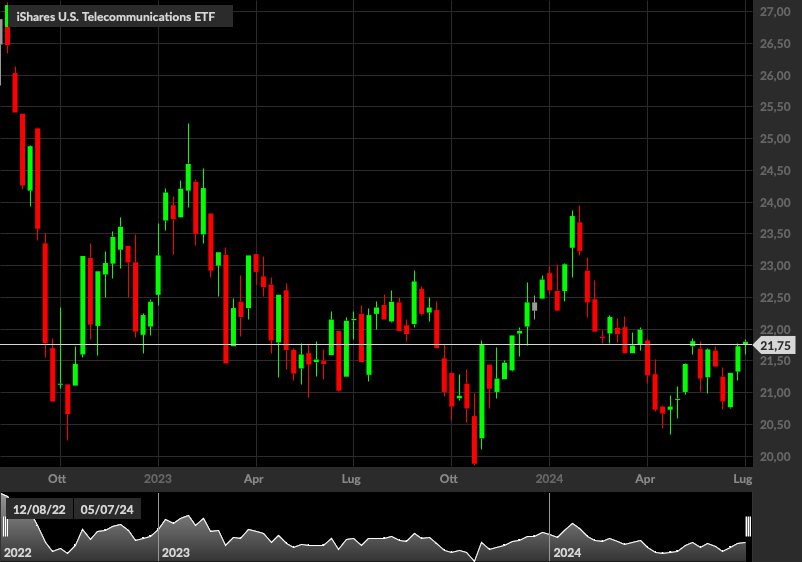Click the current price tag 21,75
802x562 pixels.
(x=775, y=346)
